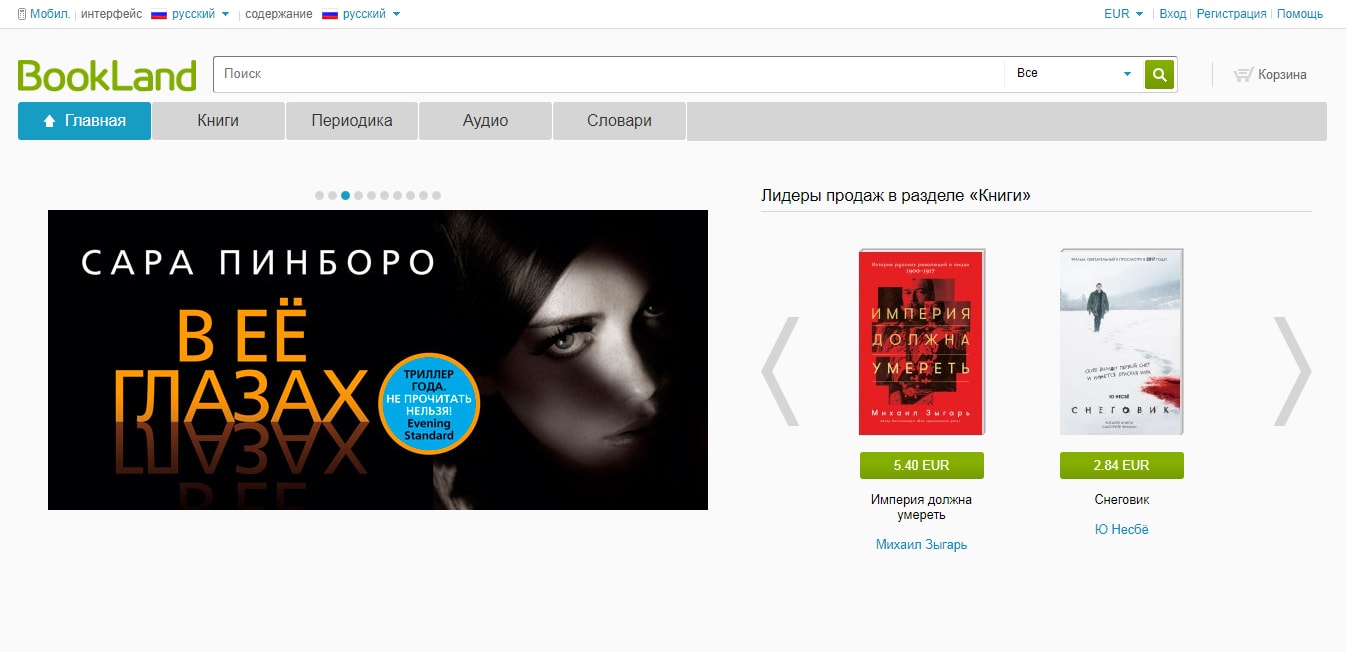This screenshot has width=1346, height=652.
Task: Select the fifth carousel dot indicator
Action: click(372, 196)
